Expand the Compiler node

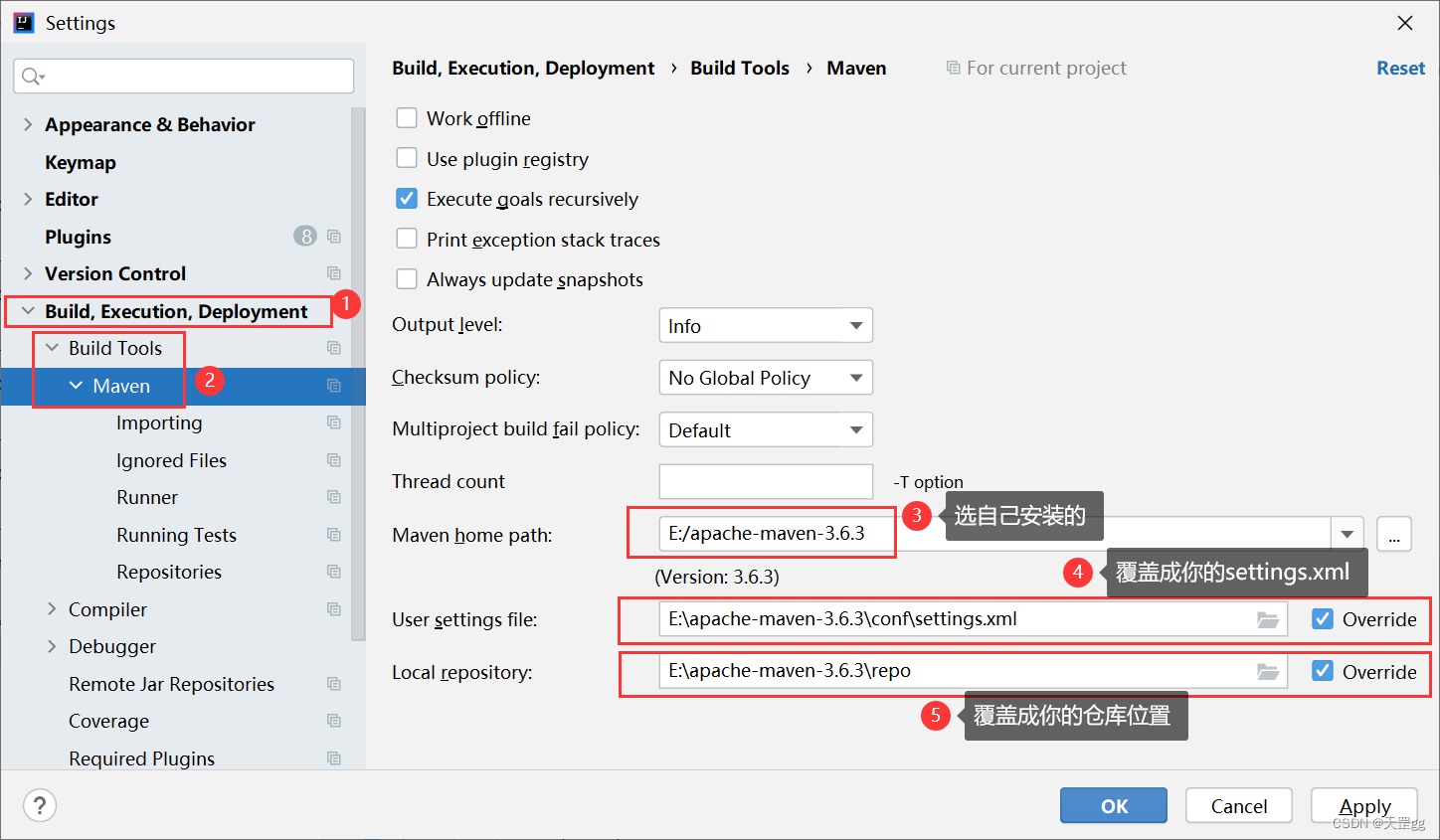(x=52, y=609)
